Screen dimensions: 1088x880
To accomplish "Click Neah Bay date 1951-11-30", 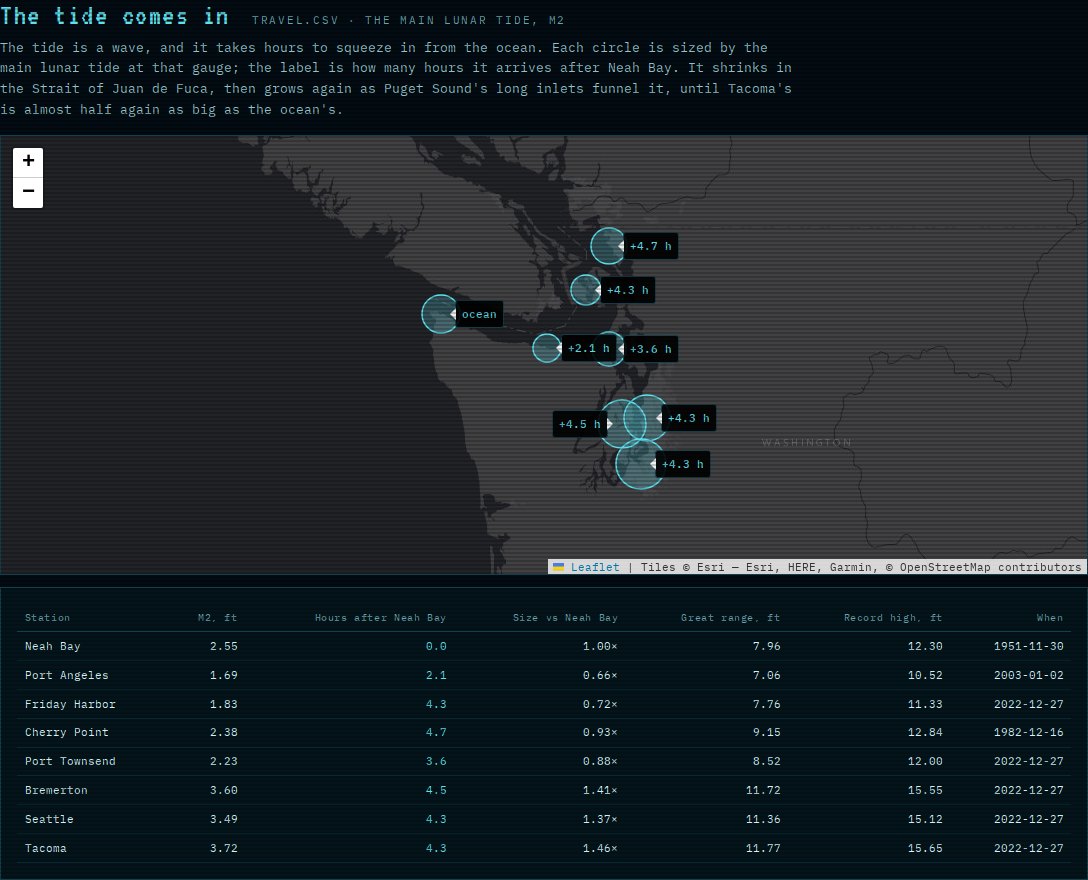I will [x=1028, y=646].
